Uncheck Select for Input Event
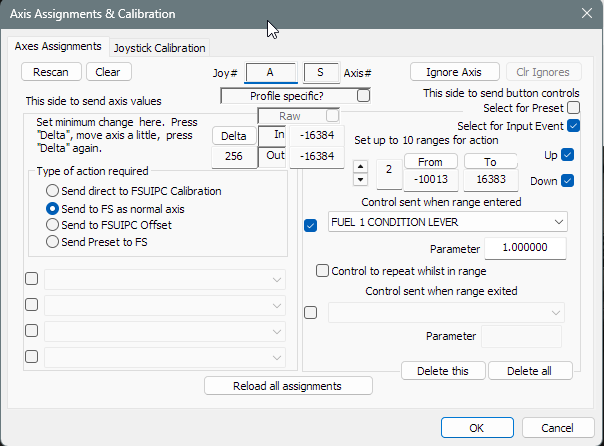The height and width of the screenshot is (446, 604). pyautogui.click(x=574, y=126)
